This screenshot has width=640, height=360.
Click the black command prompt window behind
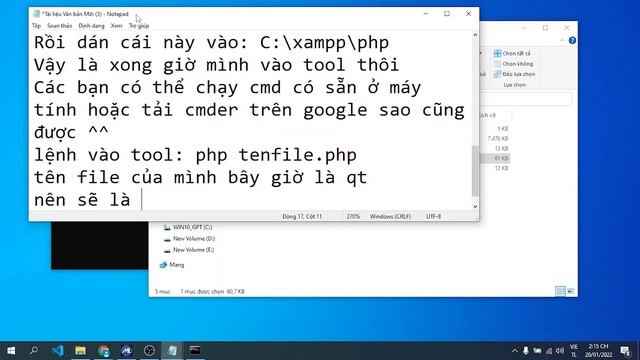pyautogui.click(x=100, y=245)
